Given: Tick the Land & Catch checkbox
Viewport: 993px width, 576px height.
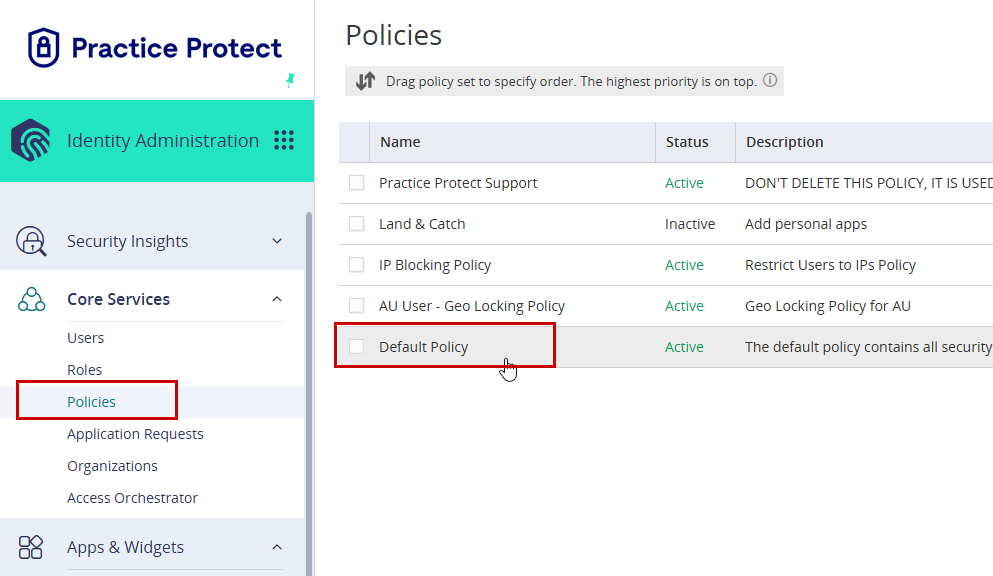Looking at the screenshot, I should tap(357, 224).
